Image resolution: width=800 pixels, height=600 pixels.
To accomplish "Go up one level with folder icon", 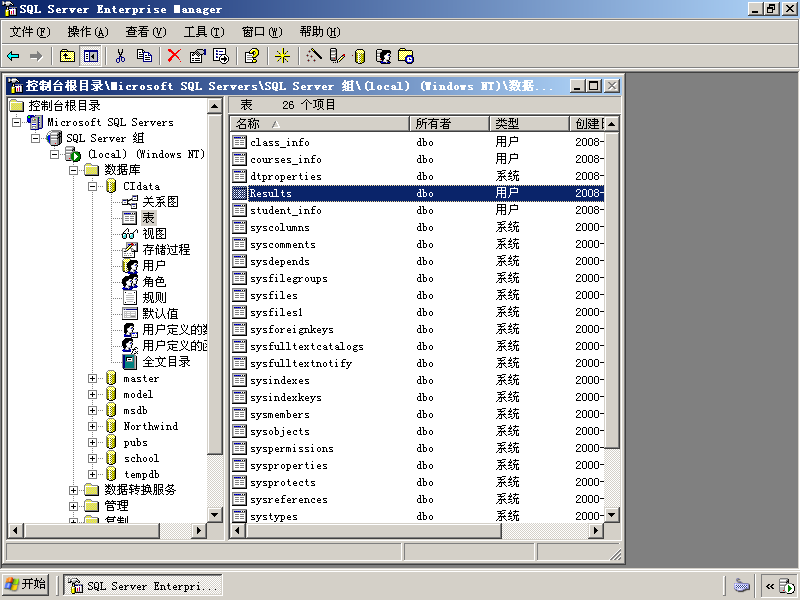I will [x=67, y=56].
